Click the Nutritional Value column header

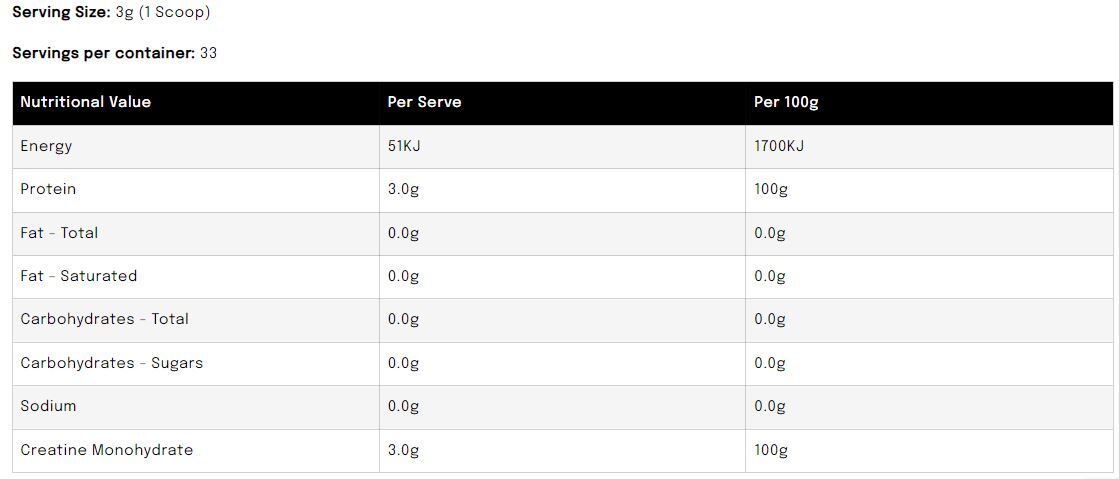click(x=86, y=102)
